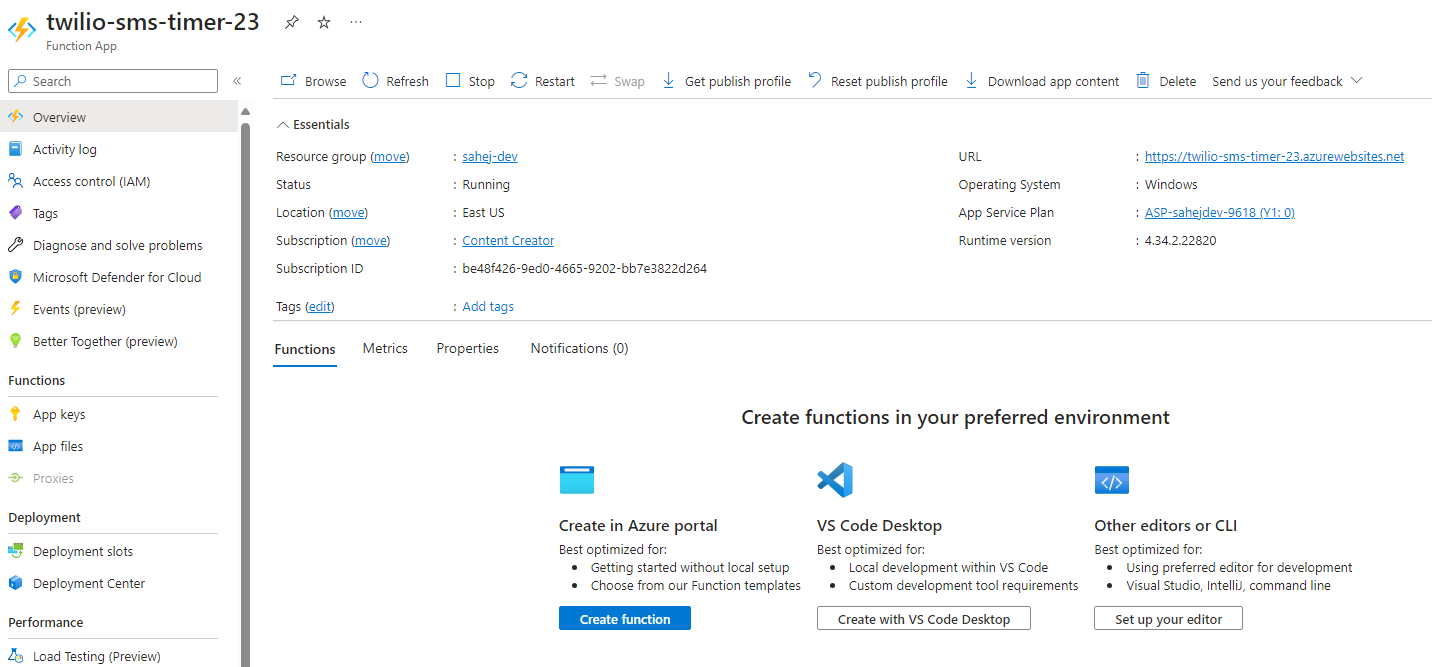Screen dimensions: 1432x667
Task: Click Add tags link
Action: (488, 307)
